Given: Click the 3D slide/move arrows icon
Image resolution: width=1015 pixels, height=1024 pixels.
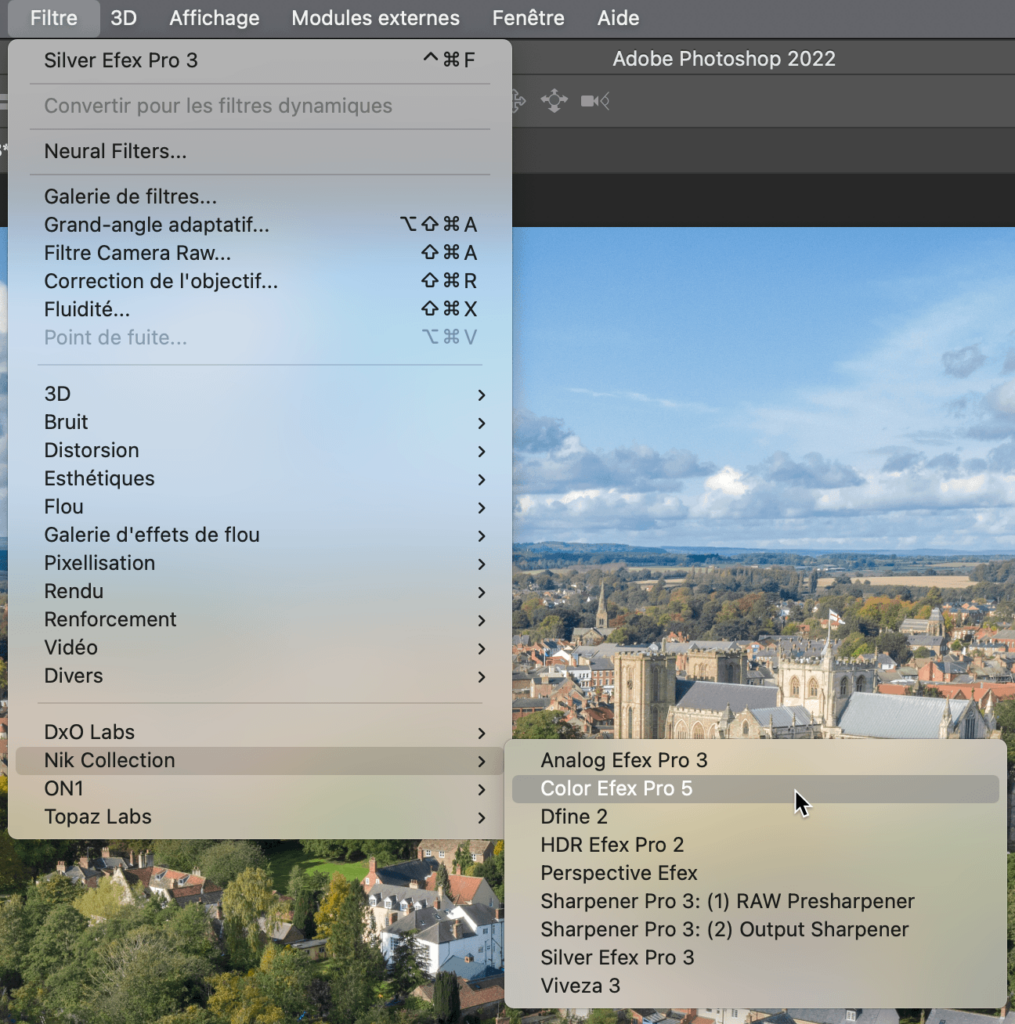Looking at the screenshot, I should tap(554, 101).
